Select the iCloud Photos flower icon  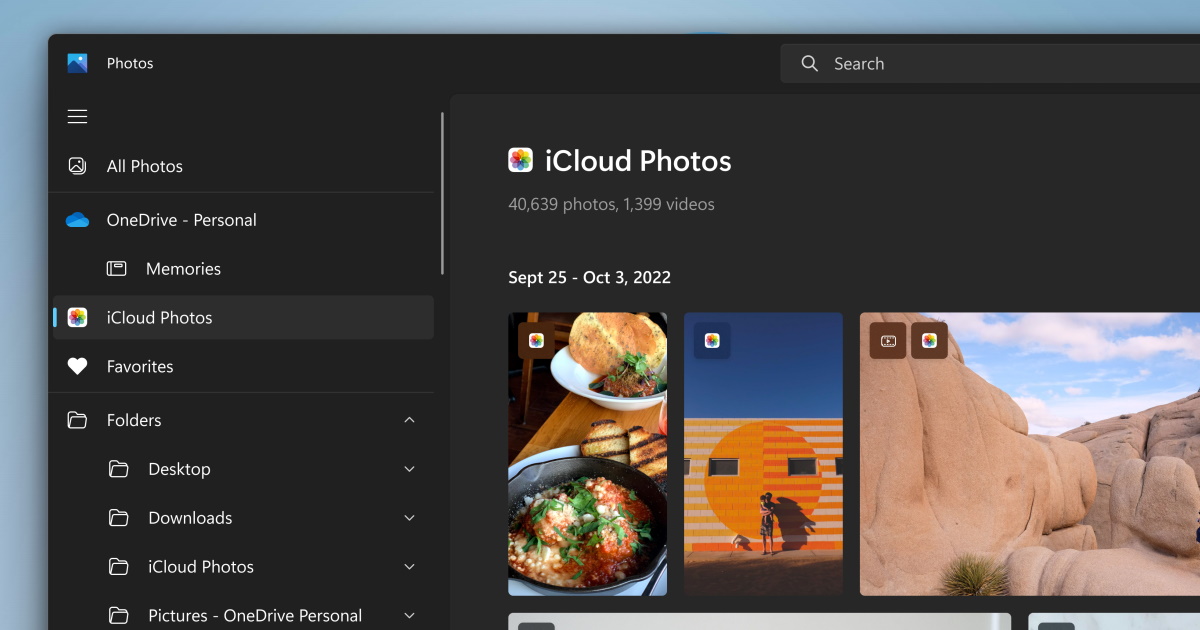(77, 317)
